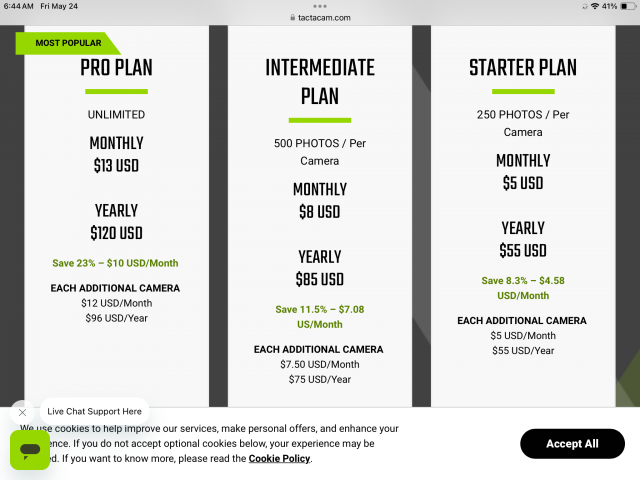This screenshot has height=480, width=640.
Task: Tap the Wi-Fi status icon
Action: tap(595, 6)
